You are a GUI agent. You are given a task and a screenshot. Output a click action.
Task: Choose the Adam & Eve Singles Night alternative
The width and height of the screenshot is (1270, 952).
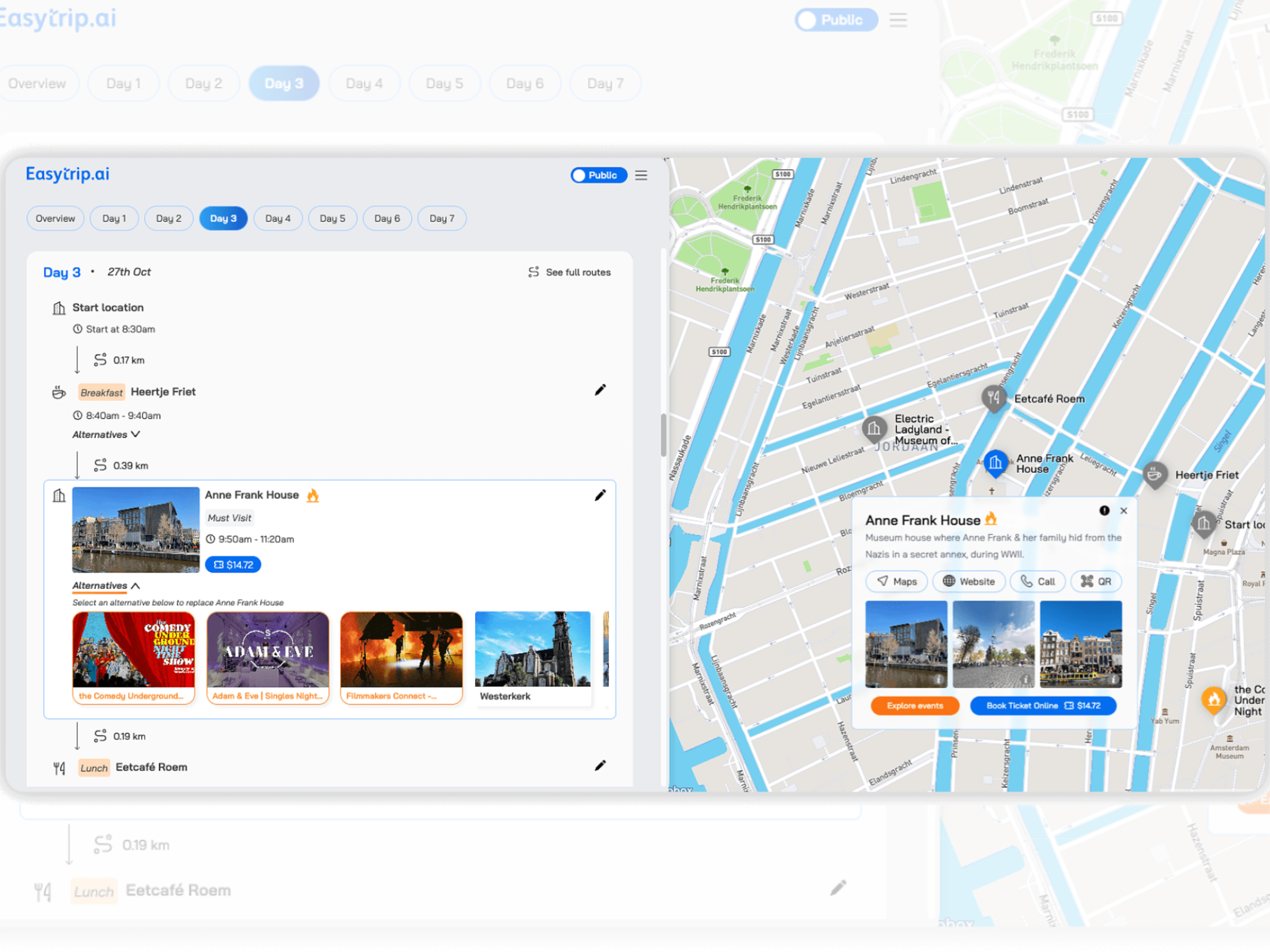268,658
